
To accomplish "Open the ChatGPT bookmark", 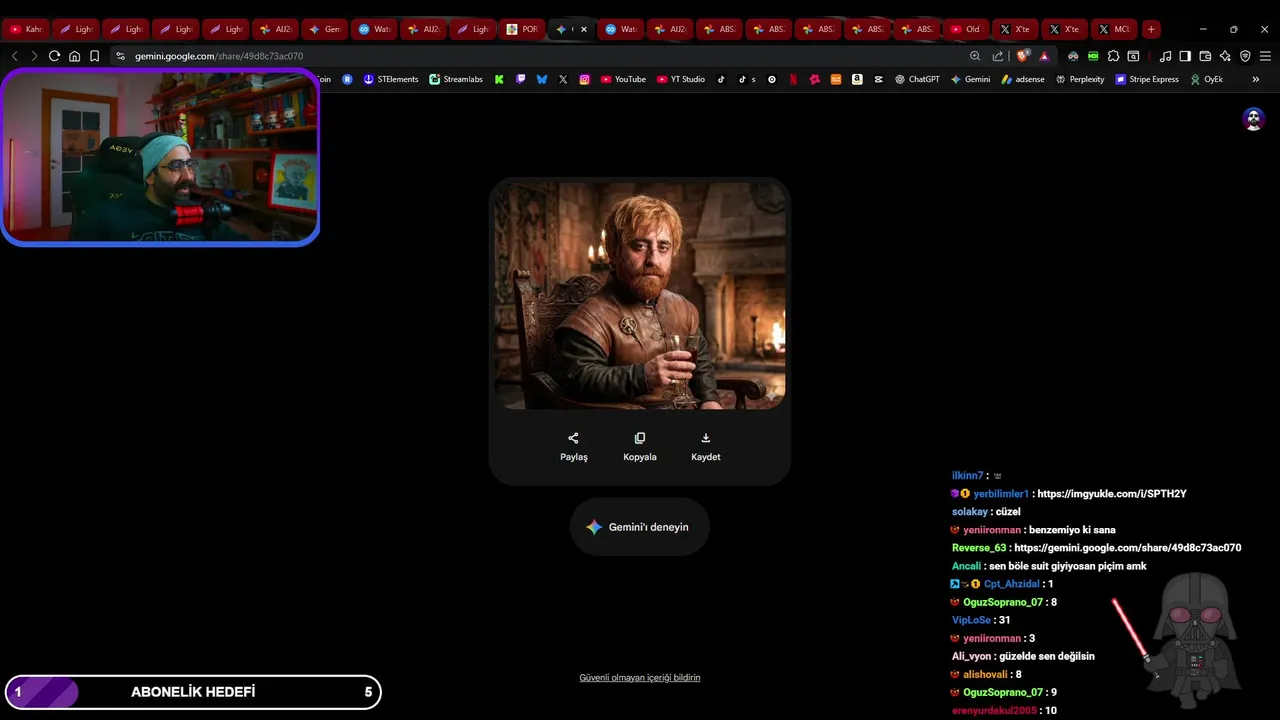I will click(917, 79).
